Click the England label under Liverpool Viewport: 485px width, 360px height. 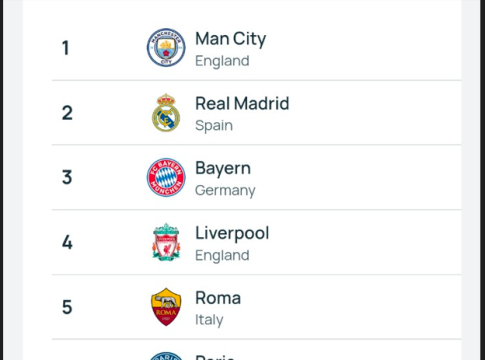click(x=222, y=255)
